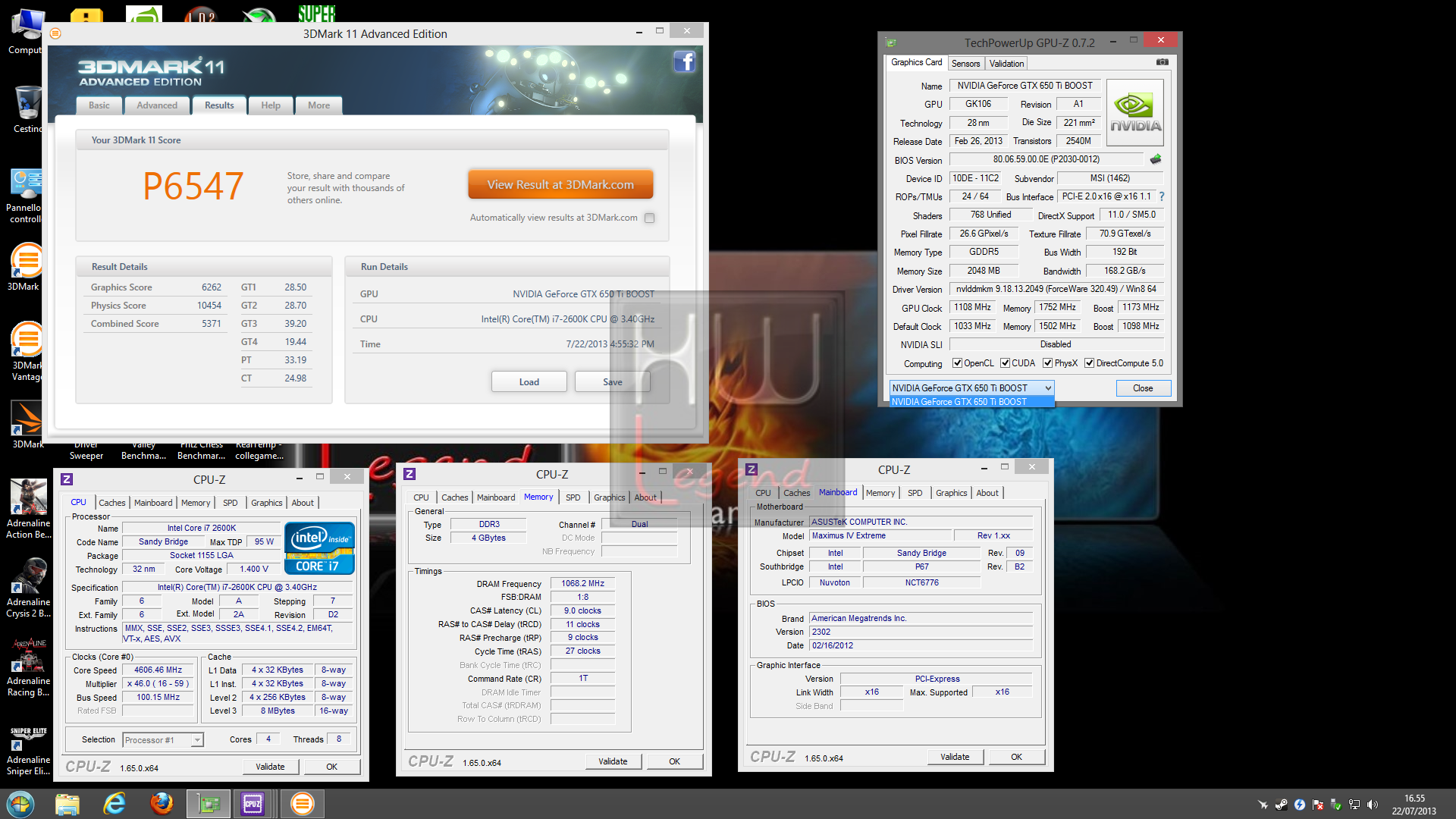Viewport: 1456px width, 819px height.
Task: Open the Help tab in 3DMark
Action: (271, 105)
